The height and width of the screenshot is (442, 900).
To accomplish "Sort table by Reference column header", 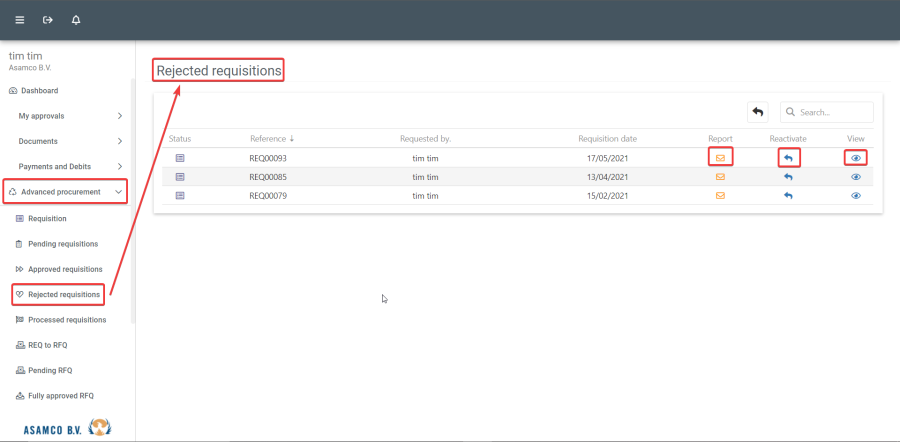I will [269, 139].
